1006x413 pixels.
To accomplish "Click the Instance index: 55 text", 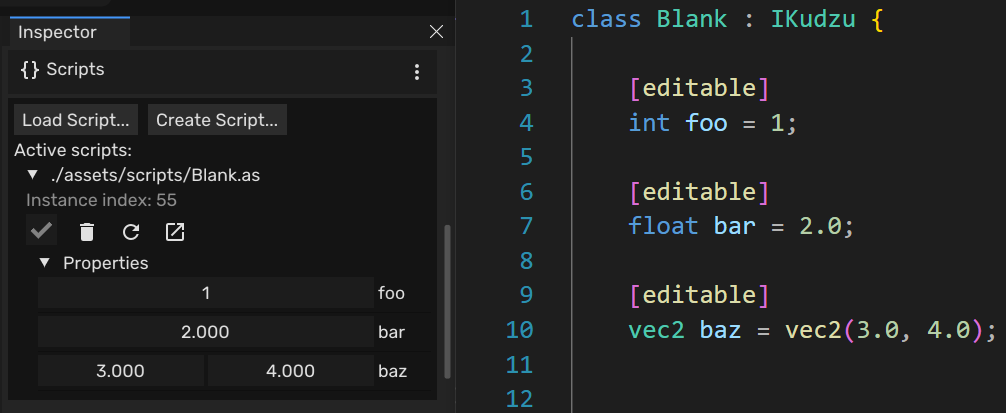I will click(101, 200).
